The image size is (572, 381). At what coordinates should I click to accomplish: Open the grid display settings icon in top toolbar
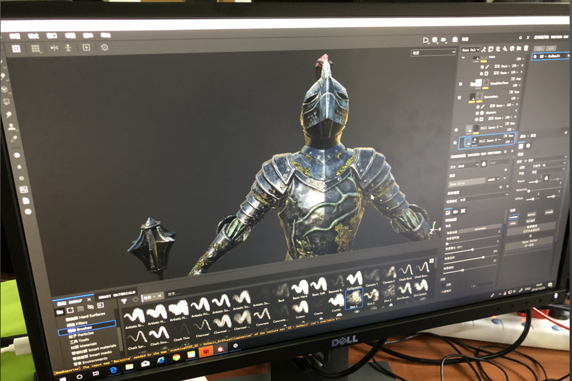(x=35, y=48)
